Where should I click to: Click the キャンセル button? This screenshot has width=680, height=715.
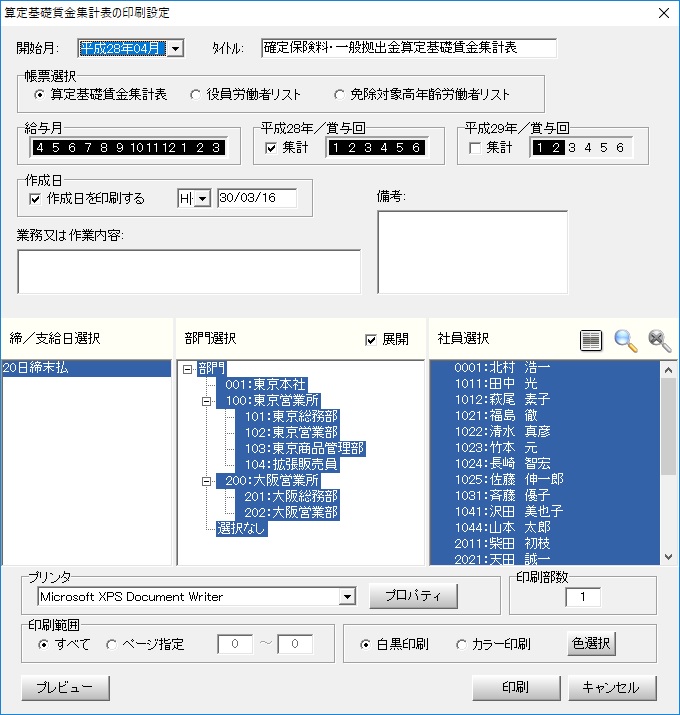[x=612, y=688]
